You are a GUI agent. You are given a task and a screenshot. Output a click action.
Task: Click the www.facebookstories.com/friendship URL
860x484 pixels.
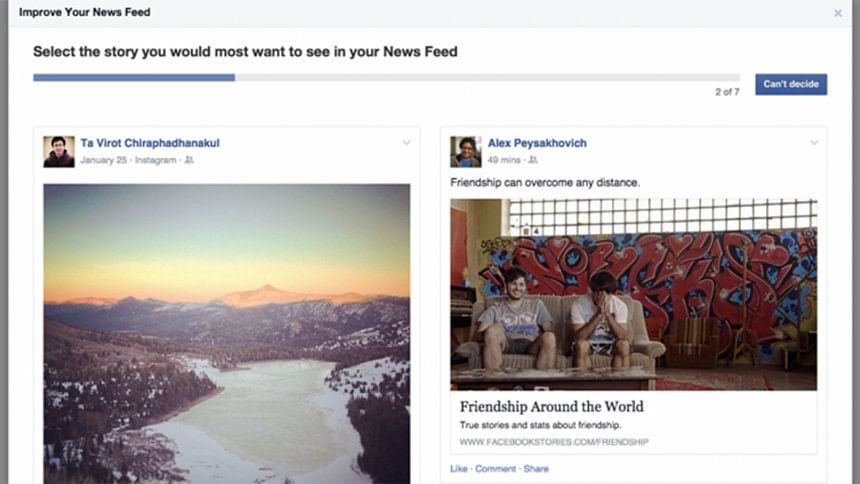[554, 442]
